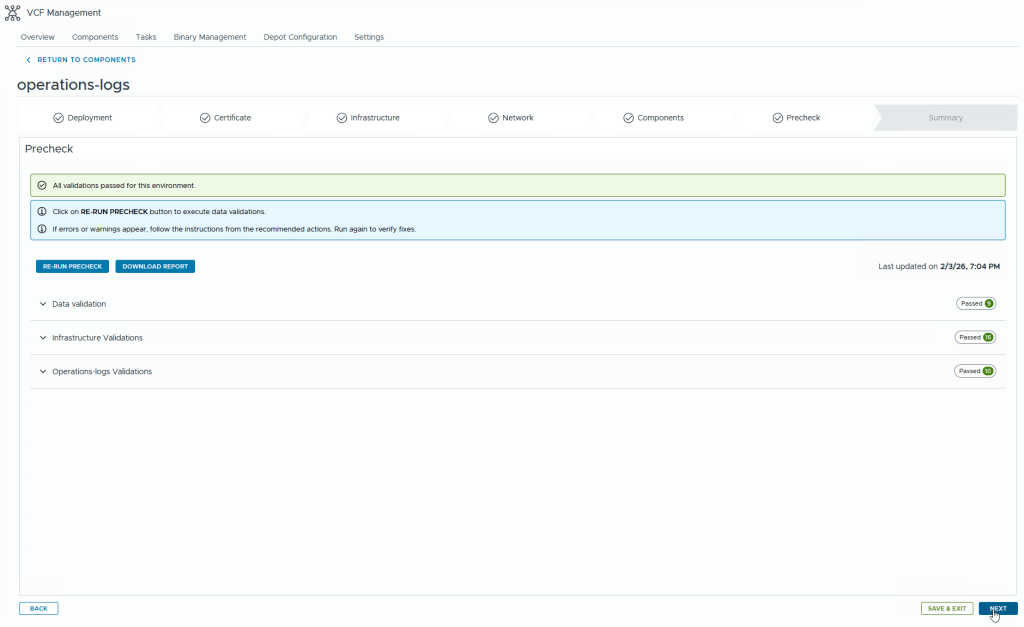
Task: Expand the Data validation section
Action: pyautogui.click(x=43, y=304)
